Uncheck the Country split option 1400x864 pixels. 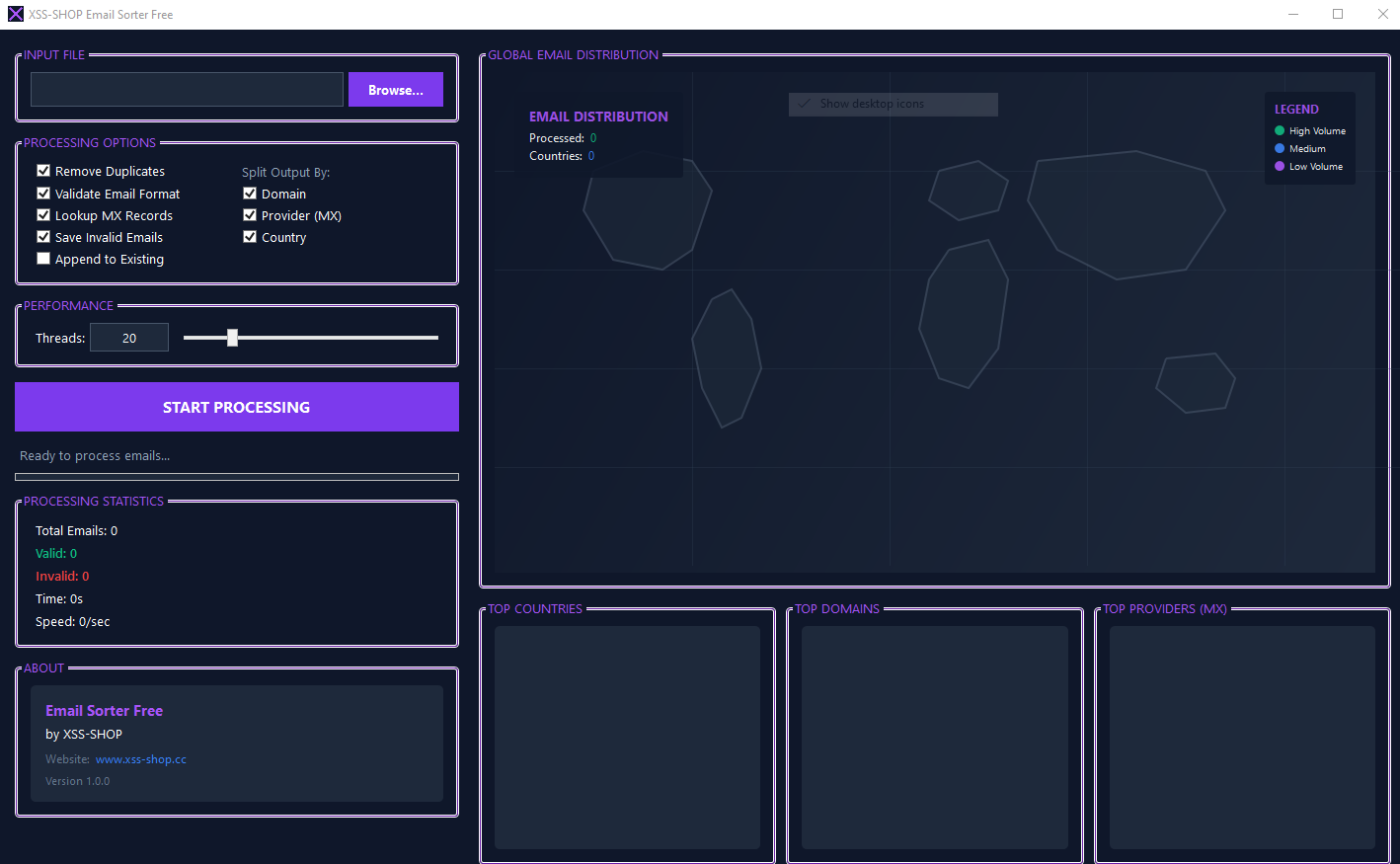[251, 236]
